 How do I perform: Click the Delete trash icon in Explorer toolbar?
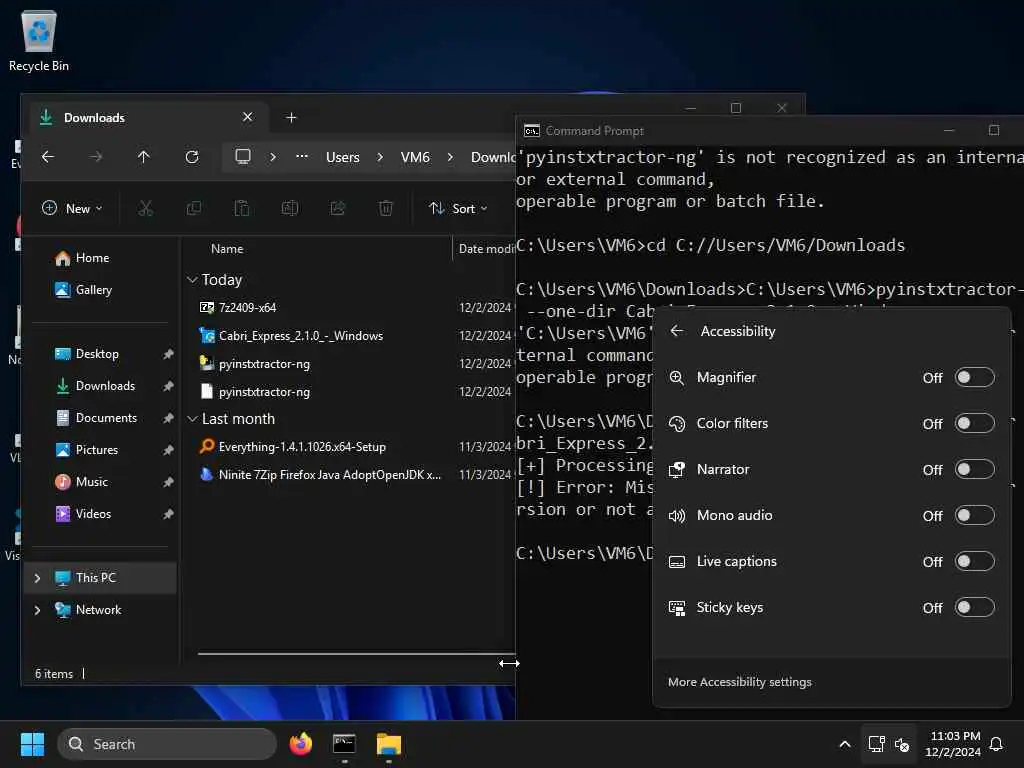pyautogui.click(x=386, y=208)
